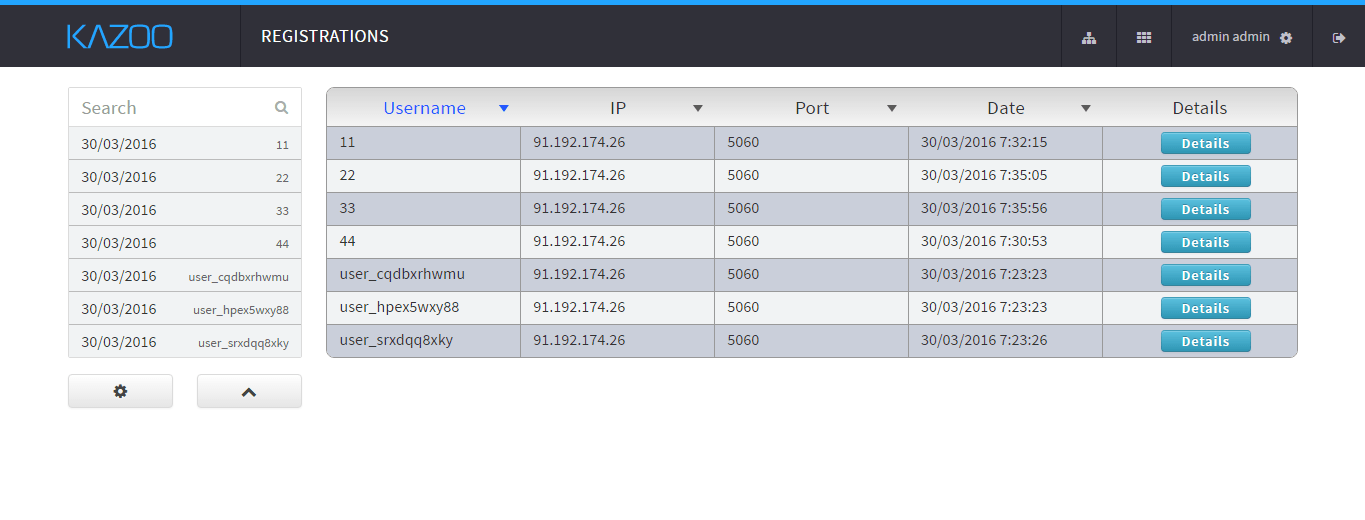Click the gear icon beside admin admin
The image size is (1365, 520).
point(1286,38)
